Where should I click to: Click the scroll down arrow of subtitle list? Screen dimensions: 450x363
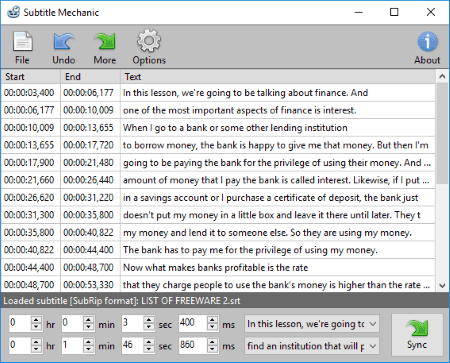pyautogui.click(x=442, y=285)
